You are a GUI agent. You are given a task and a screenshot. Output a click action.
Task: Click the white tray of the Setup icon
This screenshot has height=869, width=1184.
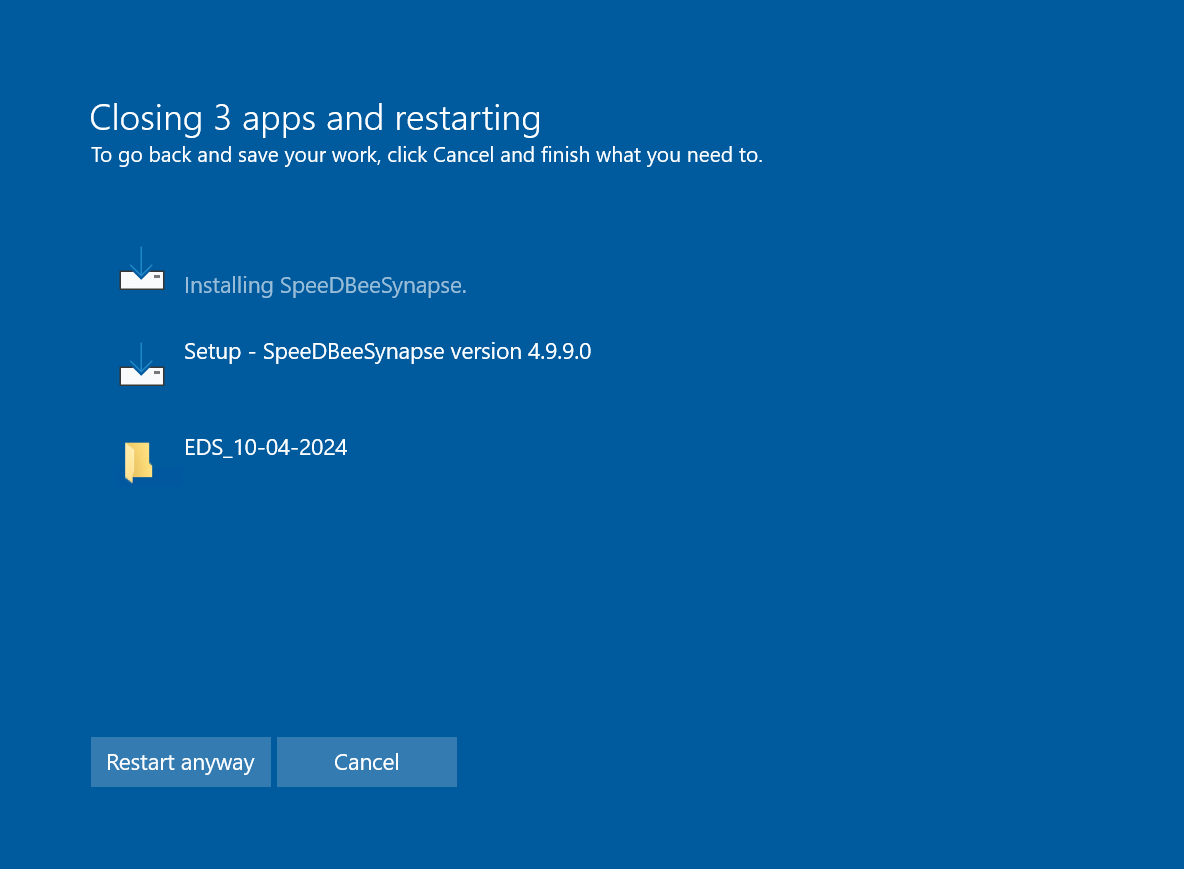click(x=141, y=377)
